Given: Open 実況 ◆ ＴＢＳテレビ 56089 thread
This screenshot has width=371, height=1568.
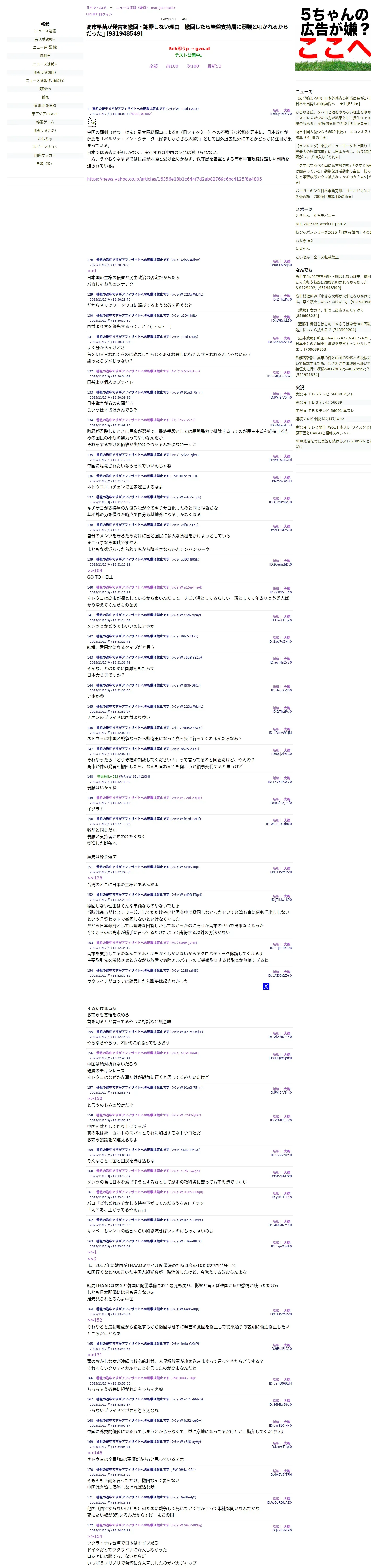Looking at the screenshot, I should tap(319, 402).
